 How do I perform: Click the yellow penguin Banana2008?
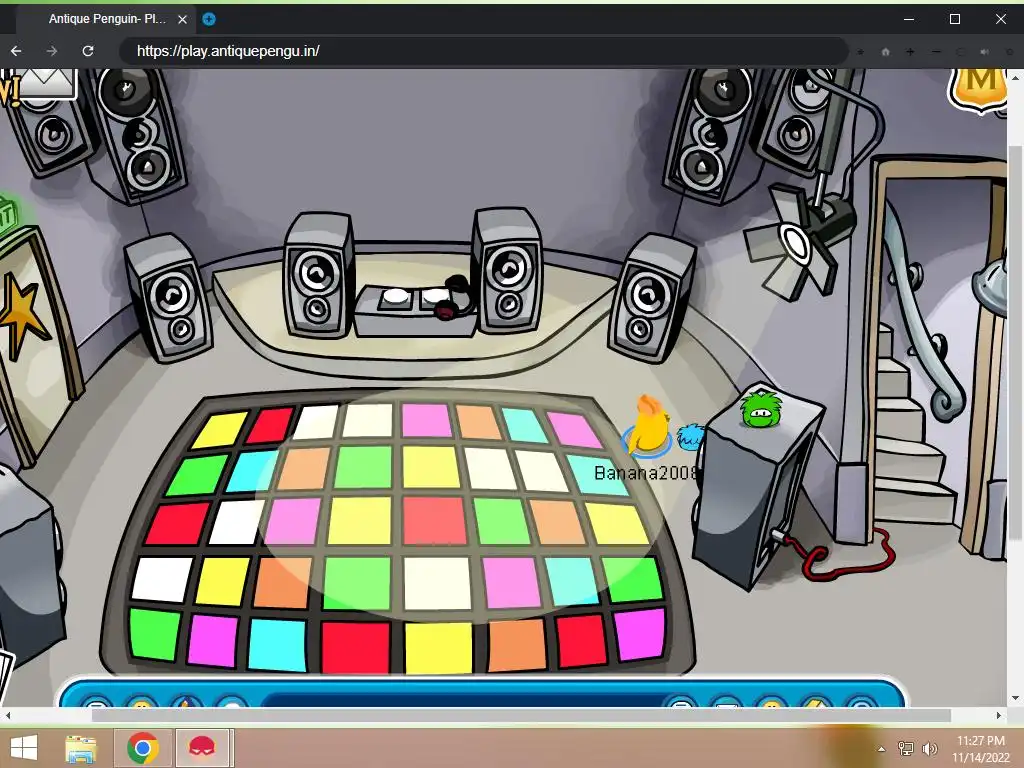pyautogui.click(x=648, y=424)
